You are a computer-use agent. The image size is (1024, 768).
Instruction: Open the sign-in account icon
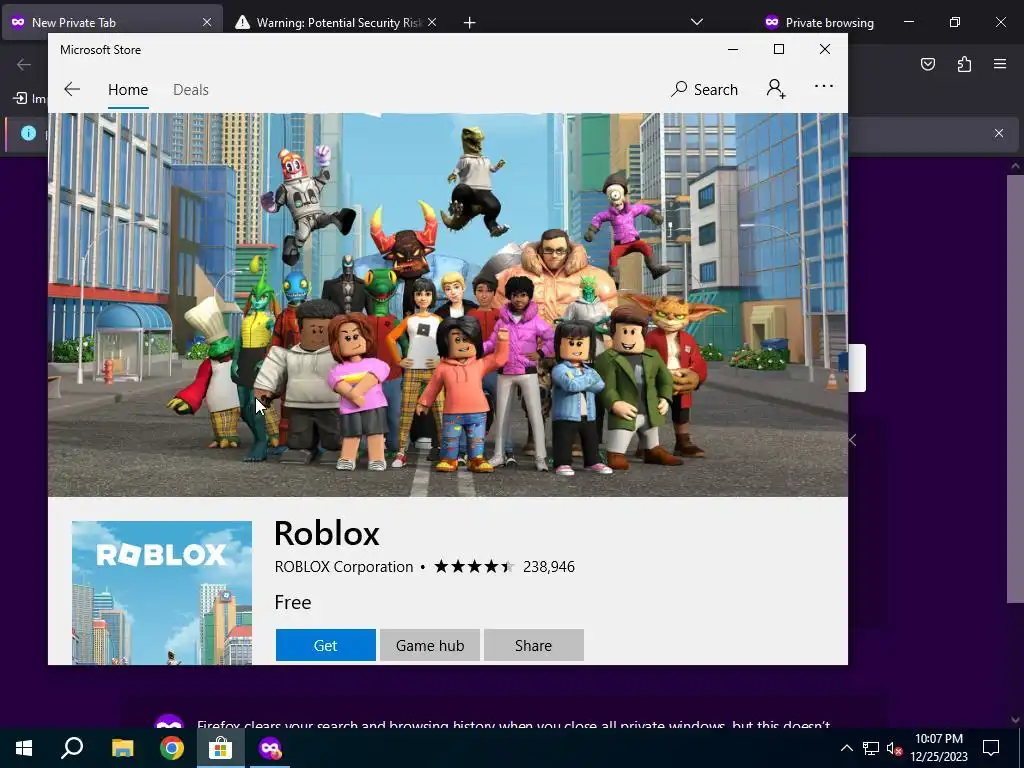776,88
